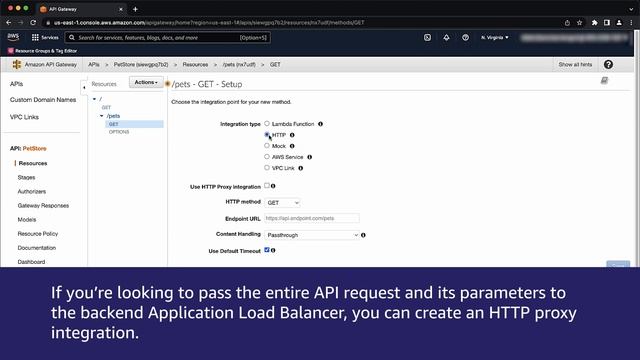The height and width of the screenshot is (360, 640).
Task: Open VPC Links in left navigation
Action: coord(24,117)
